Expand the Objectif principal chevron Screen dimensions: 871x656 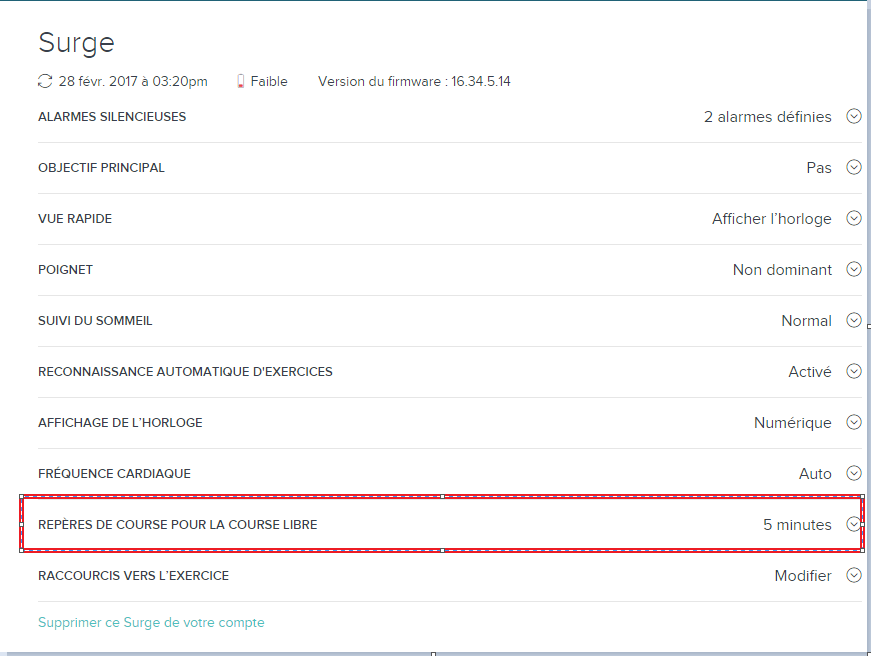click(854, 167)
